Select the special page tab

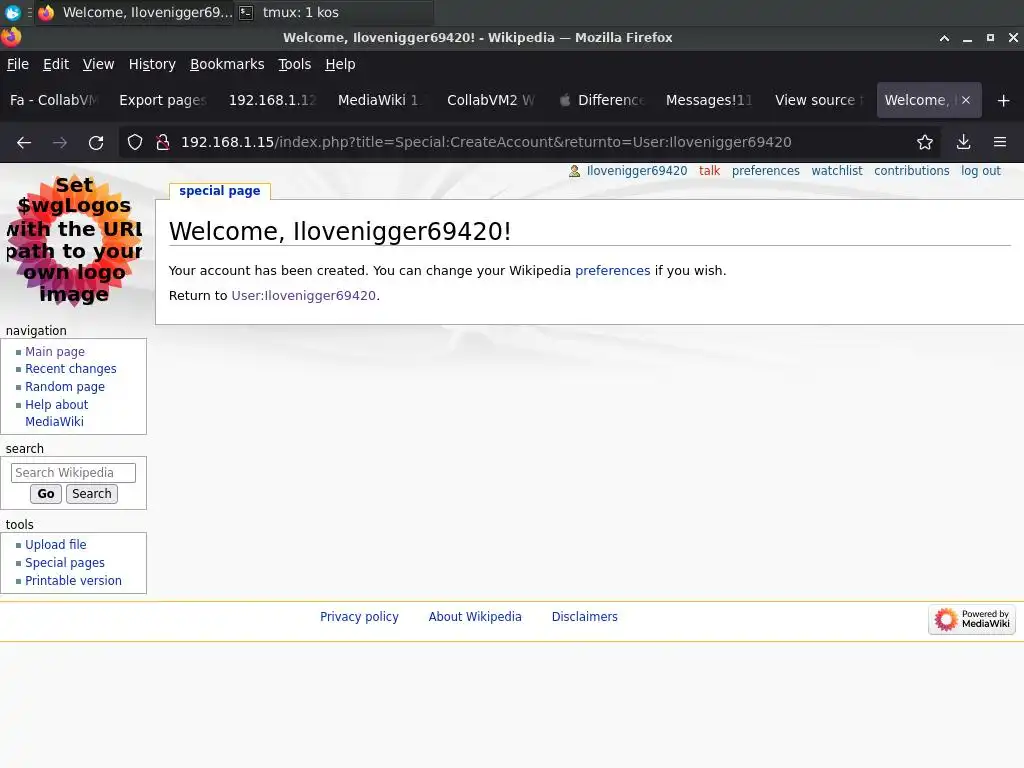219,191
